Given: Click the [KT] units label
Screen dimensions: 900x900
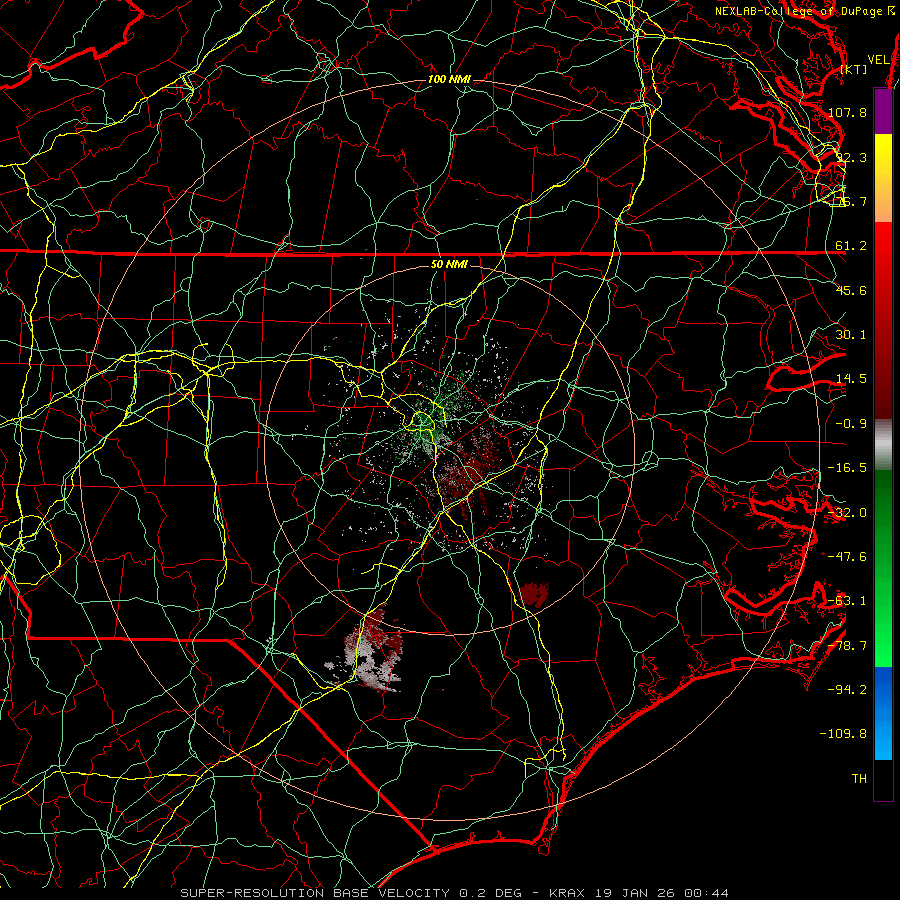Looking at the screenshot, I should (x=854, y=69).
